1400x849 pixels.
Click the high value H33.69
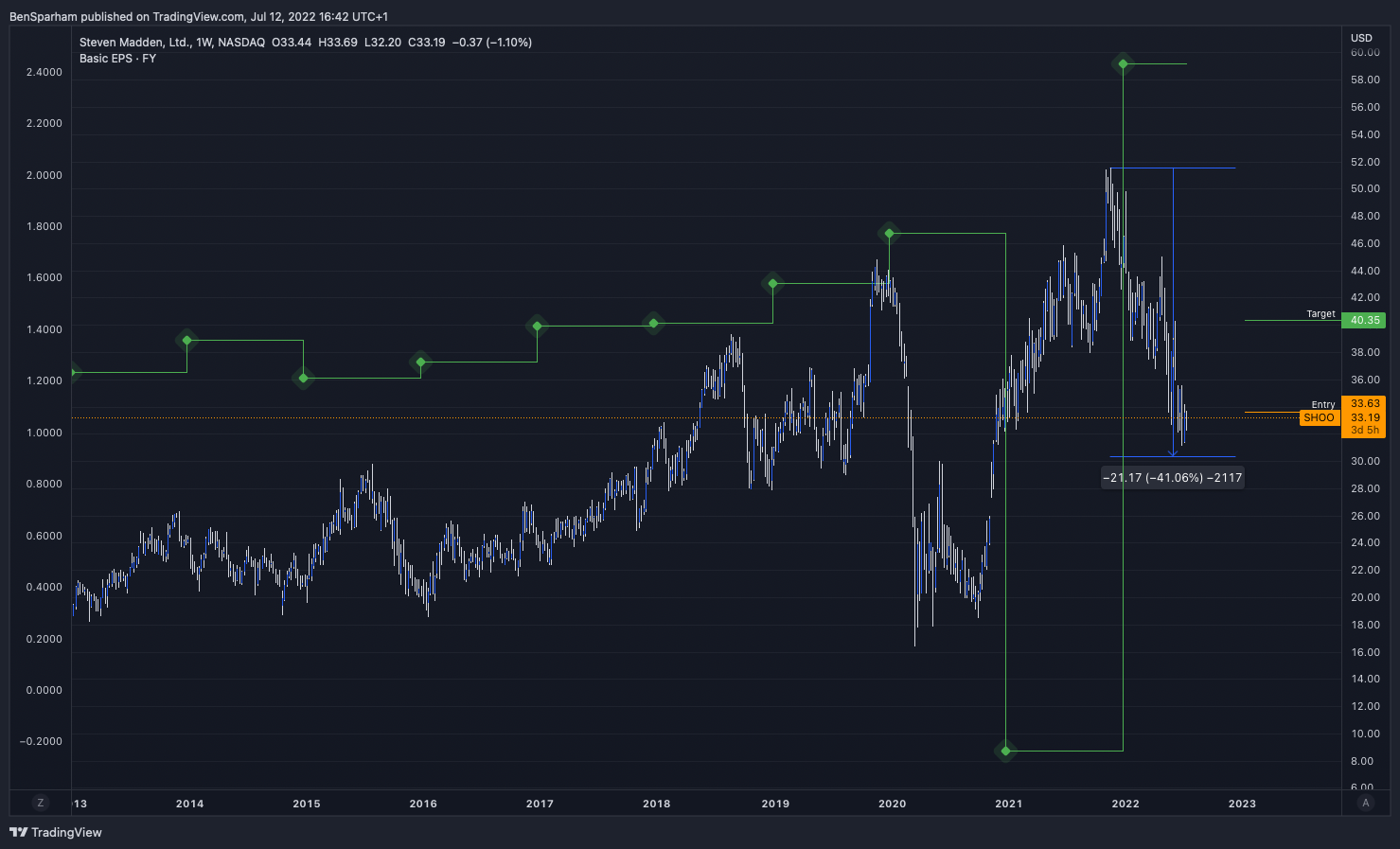click(x=338, y=43)
